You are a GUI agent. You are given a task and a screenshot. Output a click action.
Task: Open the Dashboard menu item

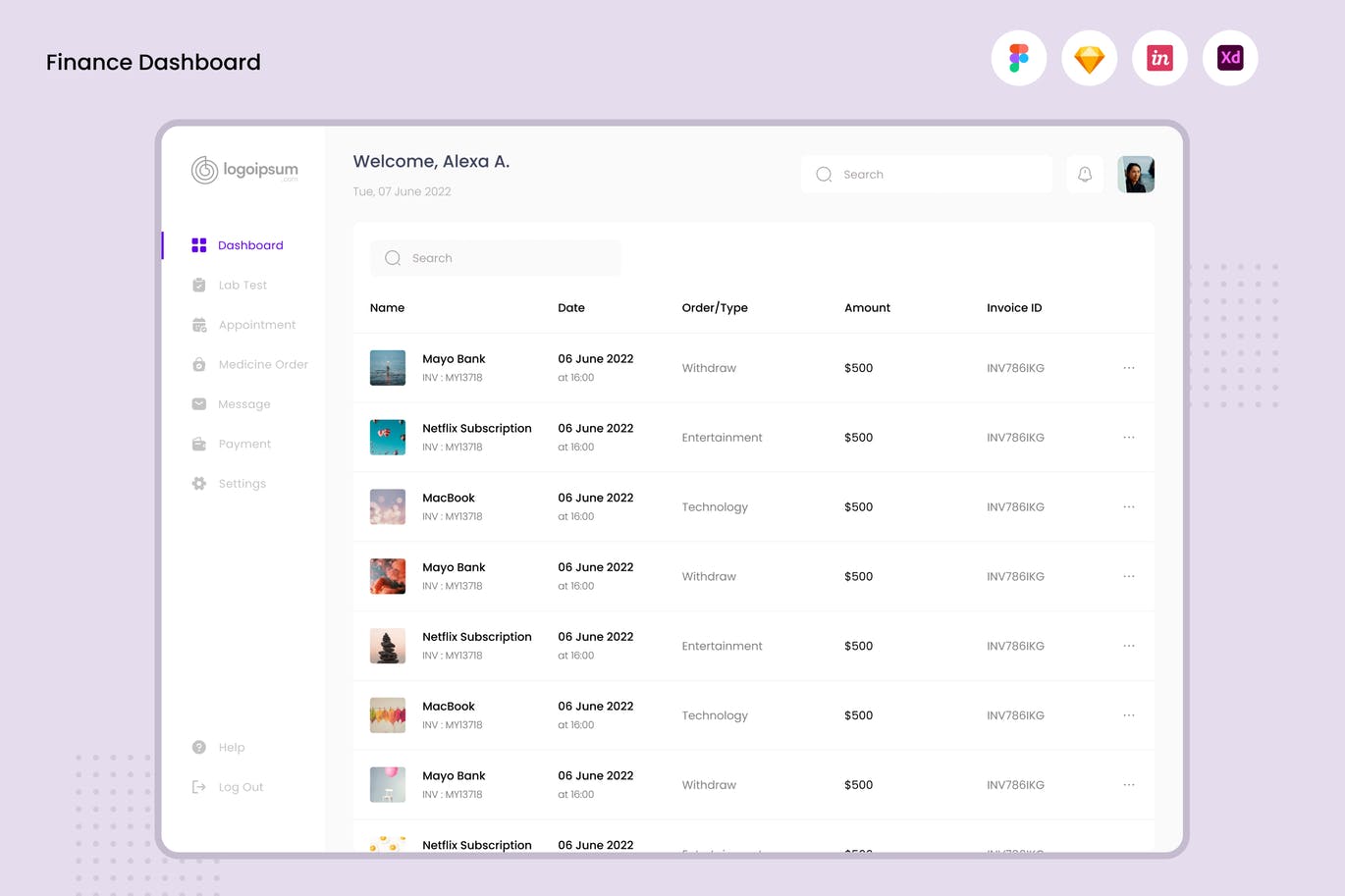(250, 245)
